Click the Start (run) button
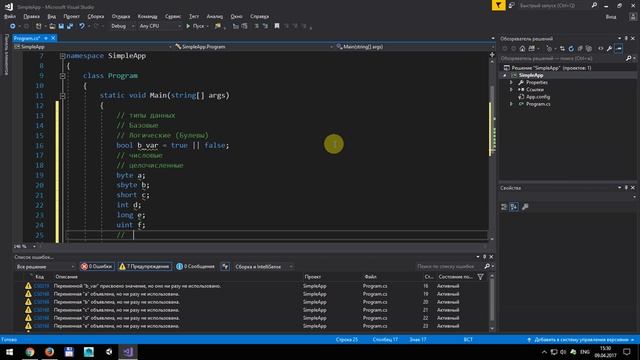The width and height of the screenshot is (640, 360). click(x=197, y=26)
